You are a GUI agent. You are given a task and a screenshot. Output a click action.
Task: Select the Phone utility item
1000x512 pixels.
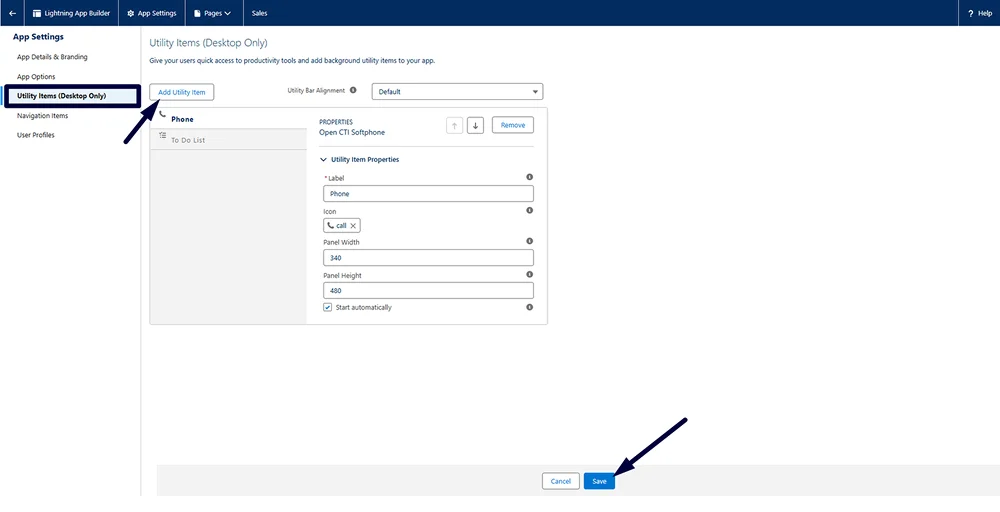(228, 119)
